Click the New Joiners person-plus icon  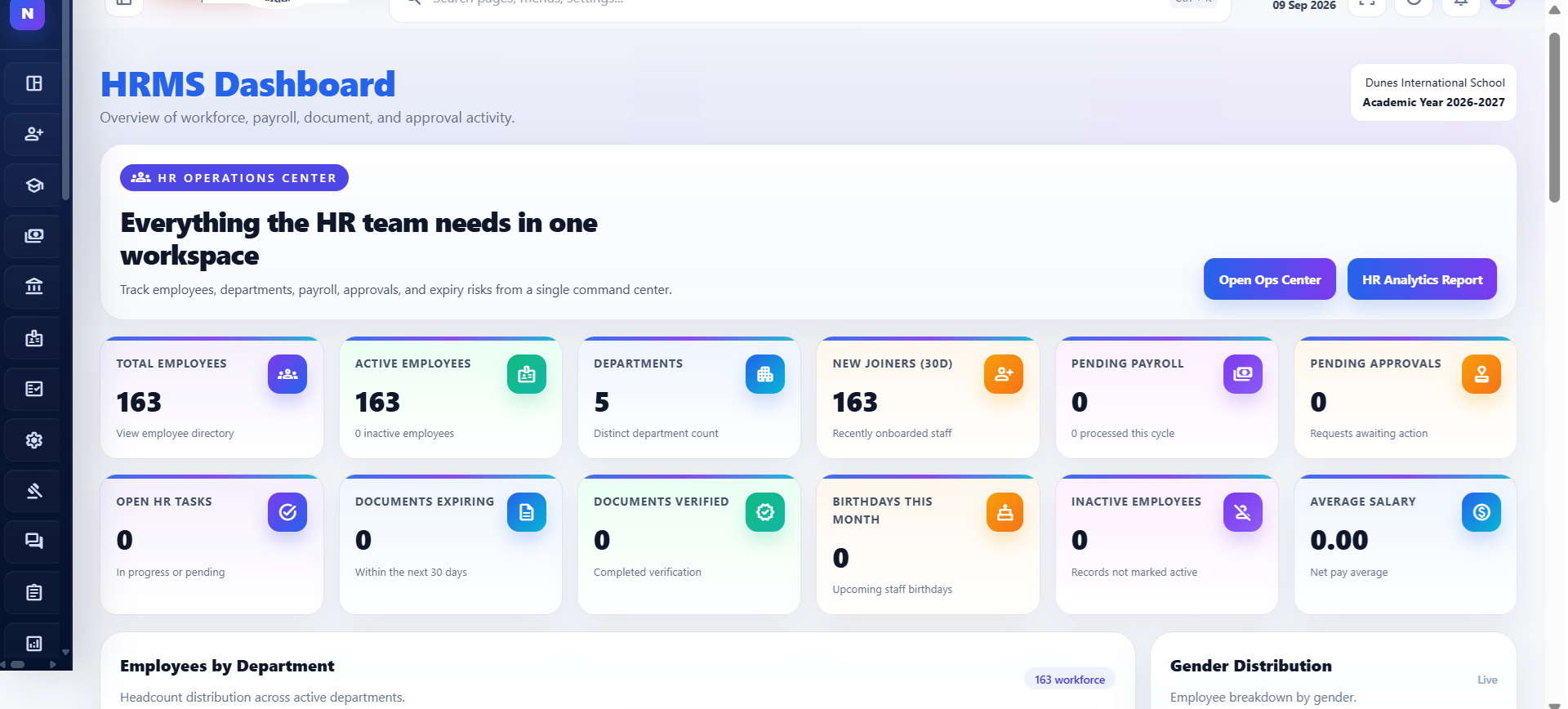click(1004, 374)
